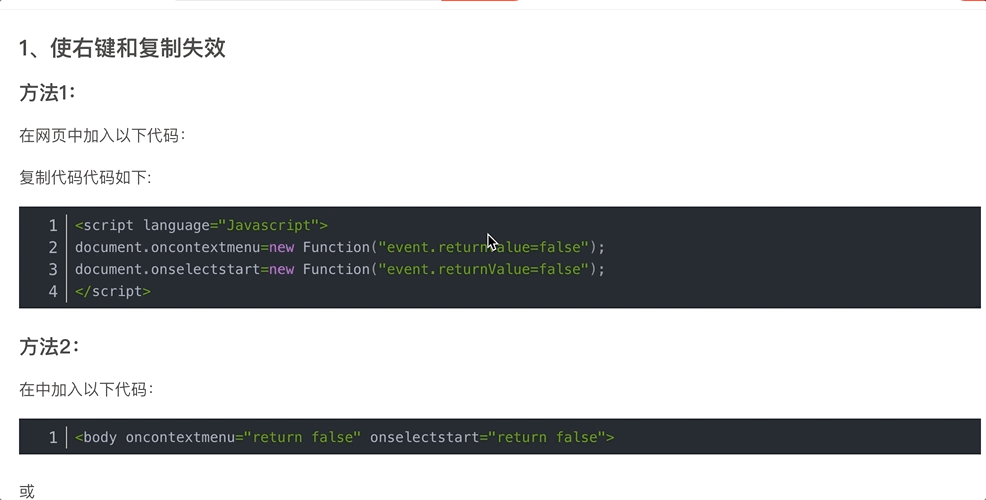Click the green "Javascript" string value

269,225
